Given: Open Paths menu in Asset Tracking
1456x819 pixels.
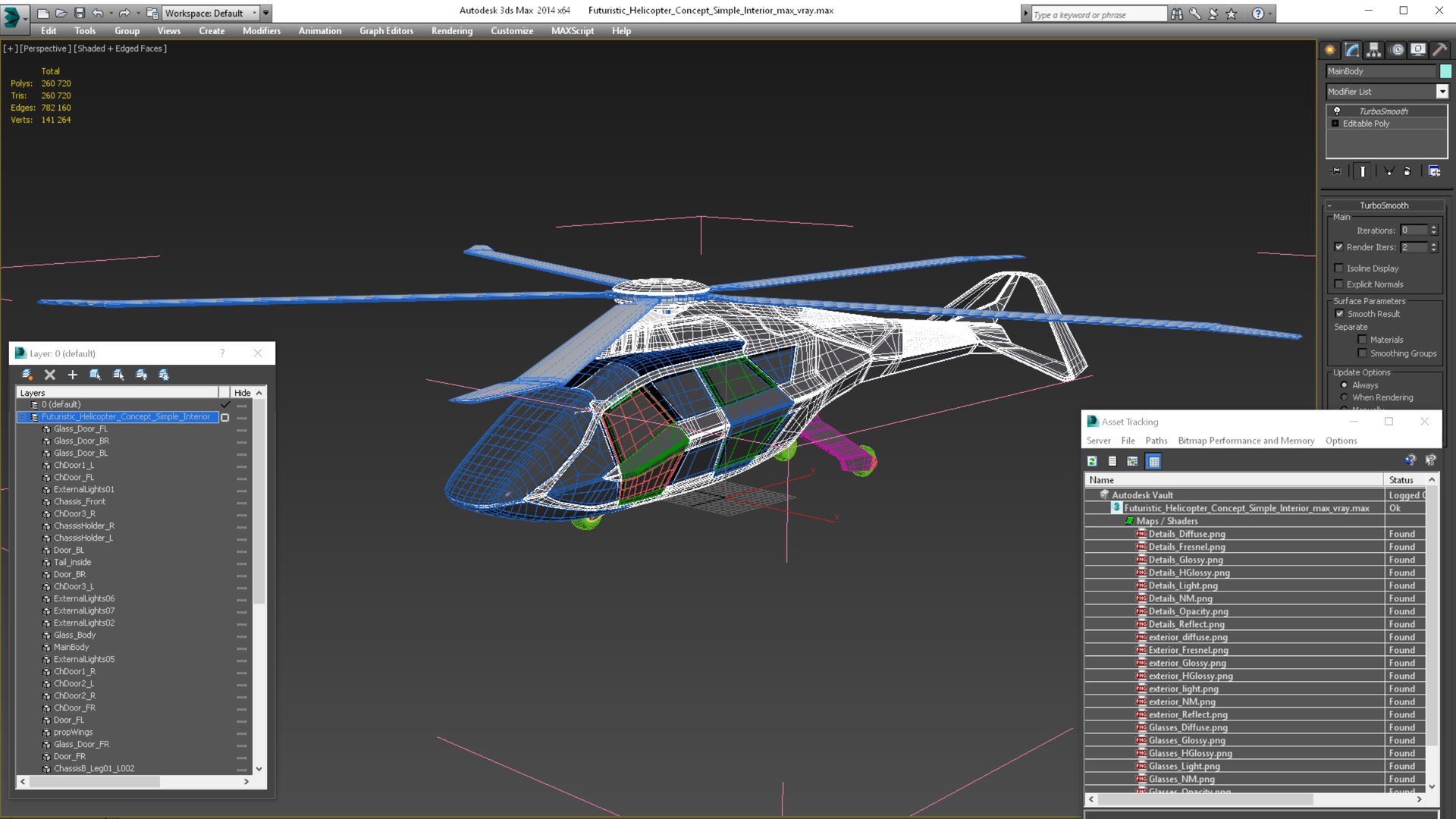Looking at the screenshot, I should (1156, 441).
